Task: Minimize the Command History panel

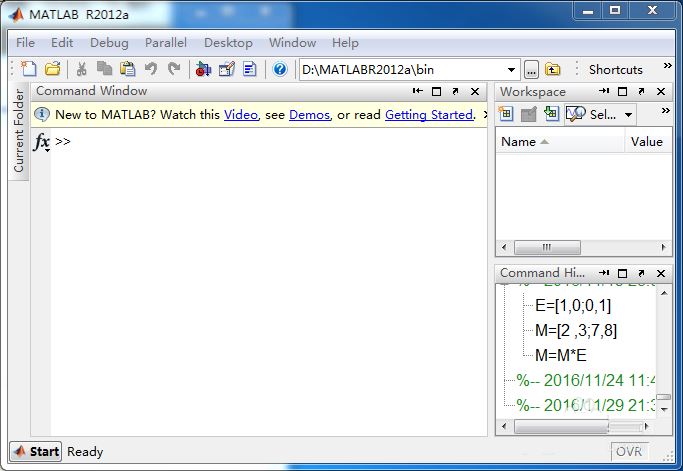Action: click(x=604, y=273)
